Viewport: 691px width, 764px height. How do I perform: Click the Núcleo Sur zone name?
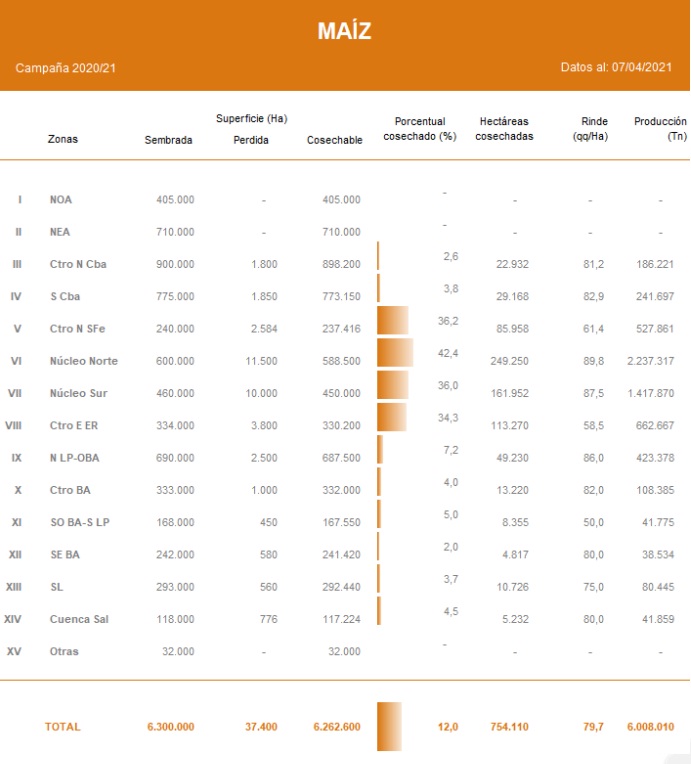pos(79,394)
